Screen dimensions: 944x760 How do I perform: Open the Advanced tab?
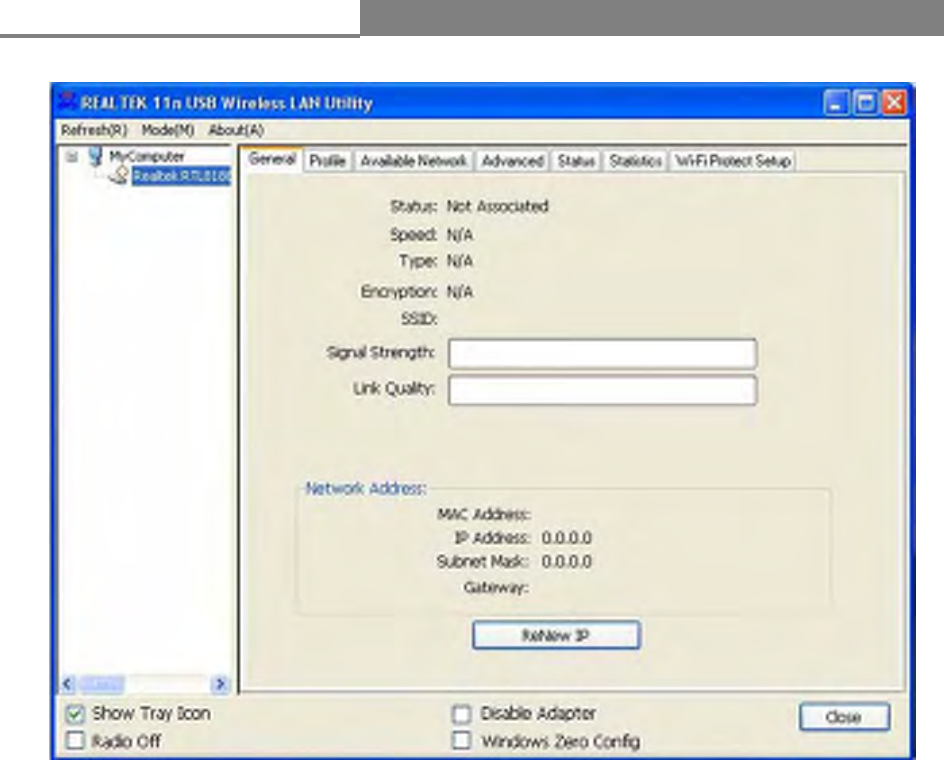pos(512,161)
